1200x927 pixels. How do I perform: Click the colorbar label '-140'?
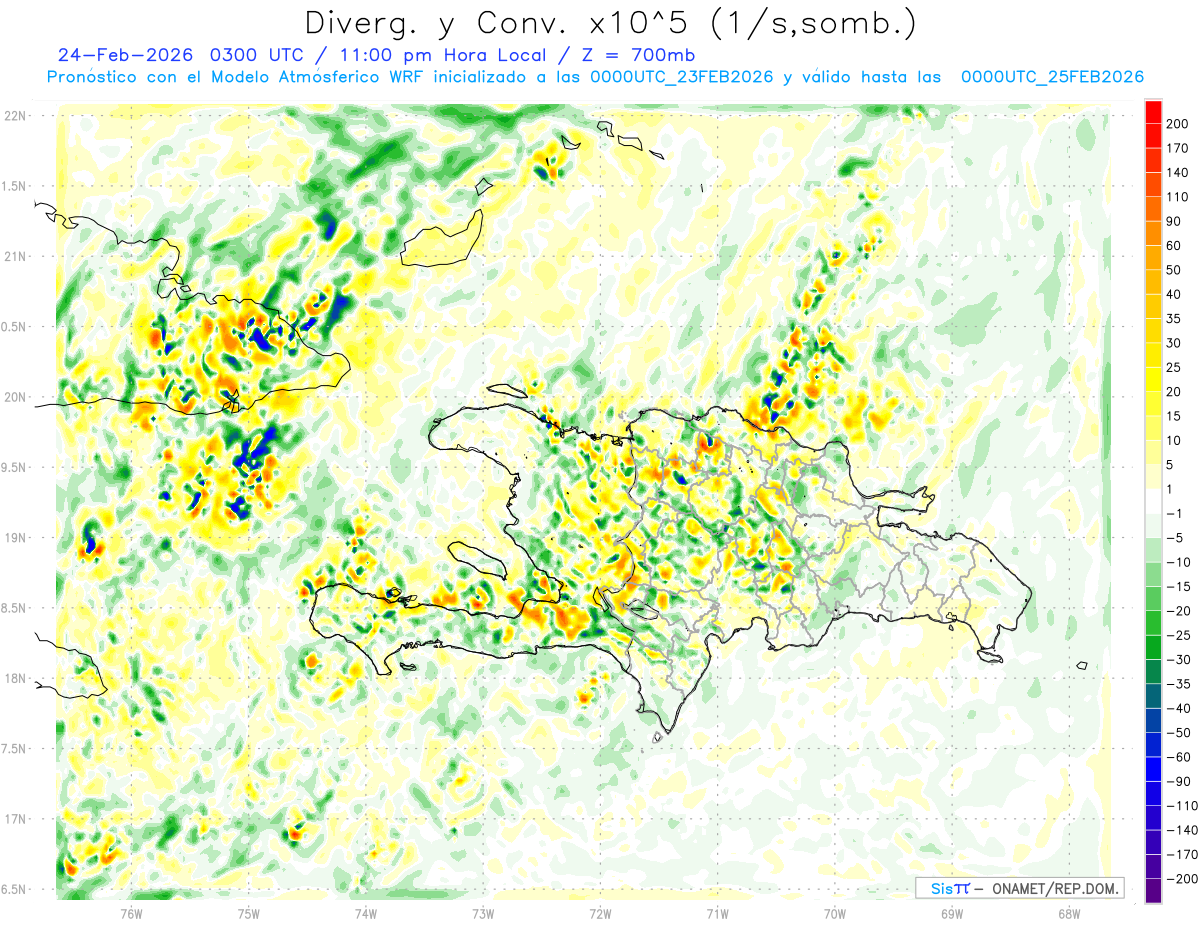pyautogui.click(x=1184, y=830)
